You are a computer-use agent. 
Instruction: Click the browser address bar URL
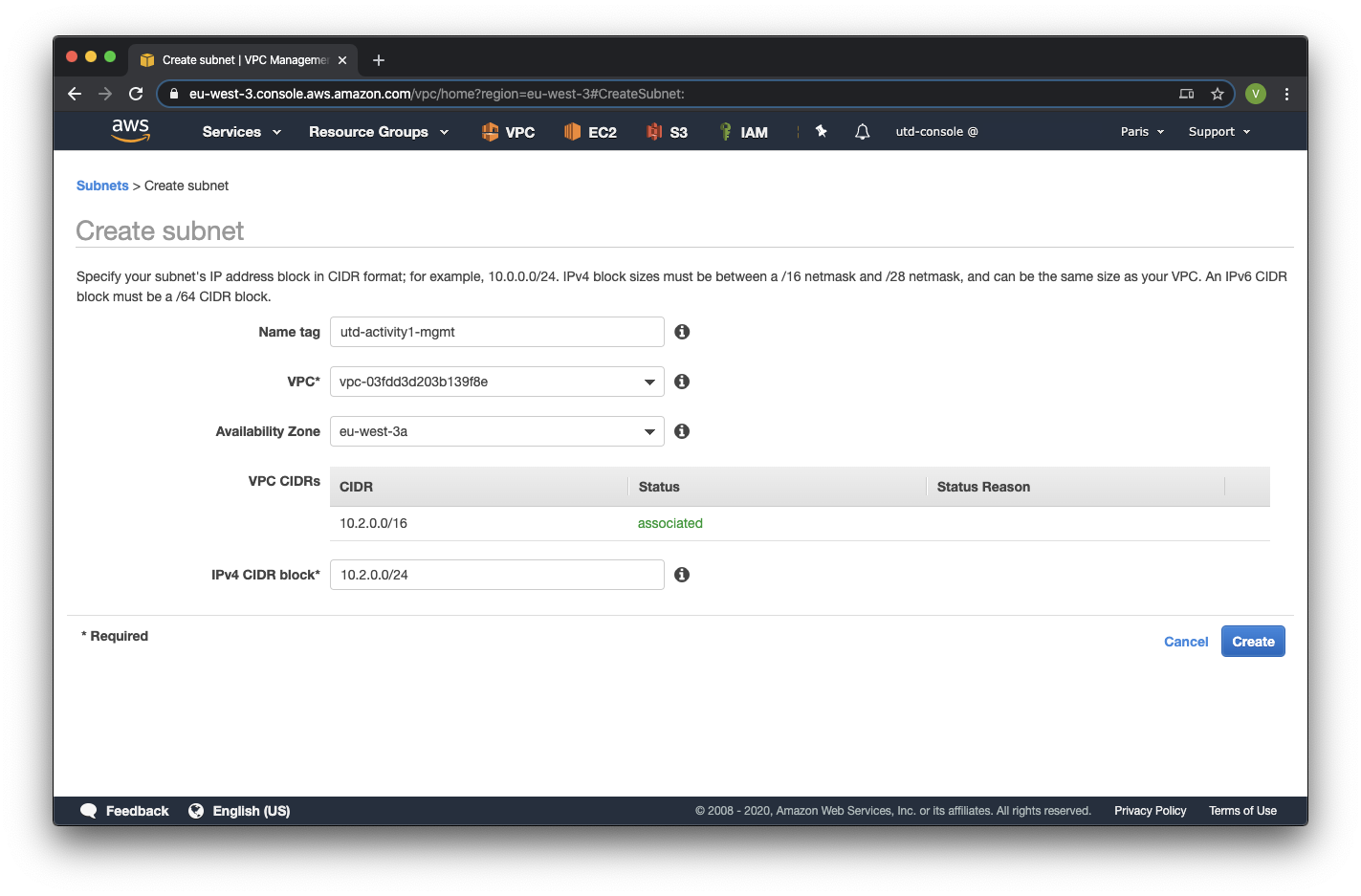(x=437, y=94)
